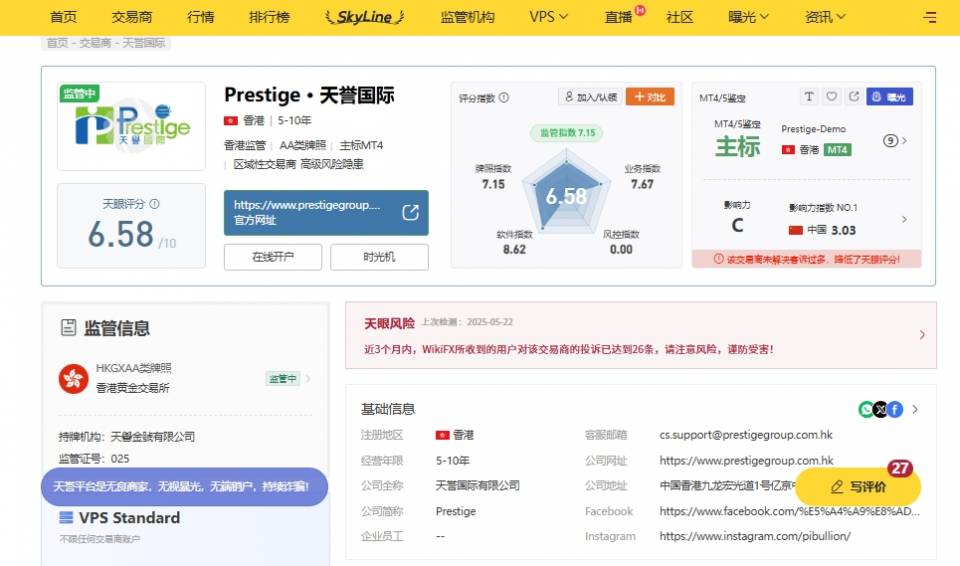Click the share icon in the MT4/5 panel

(x=854, y=96)
